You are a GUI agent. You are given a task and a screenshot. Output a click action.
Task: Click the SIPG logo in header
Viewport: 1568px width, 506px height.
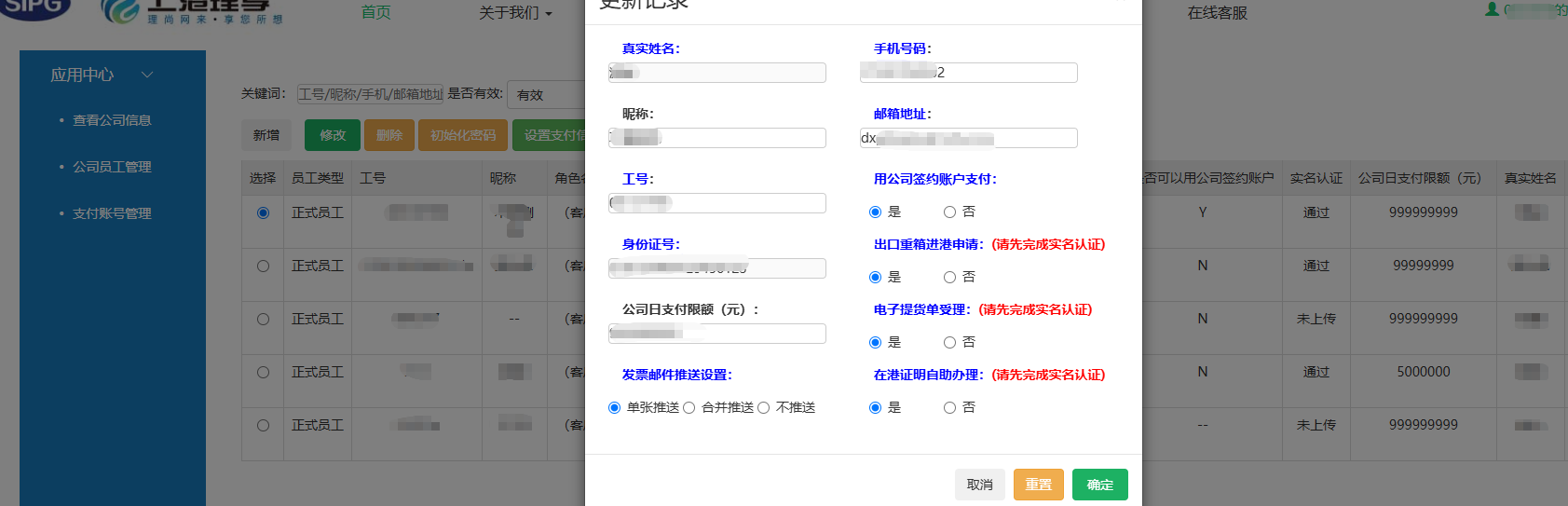pyautogui.click(x=34, y=7)
